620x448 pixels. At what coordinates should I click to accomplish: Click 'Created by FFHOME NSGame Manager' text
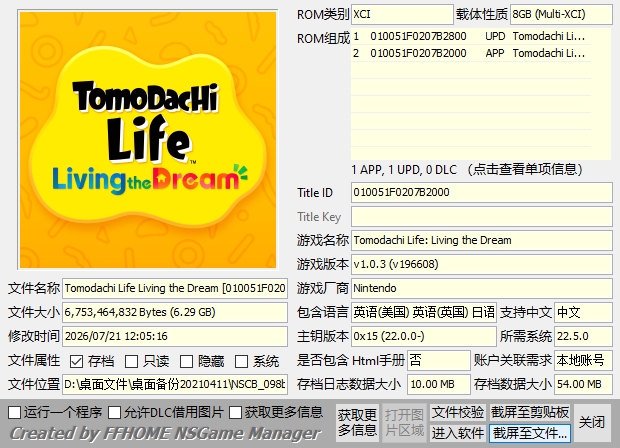[165, 434]
